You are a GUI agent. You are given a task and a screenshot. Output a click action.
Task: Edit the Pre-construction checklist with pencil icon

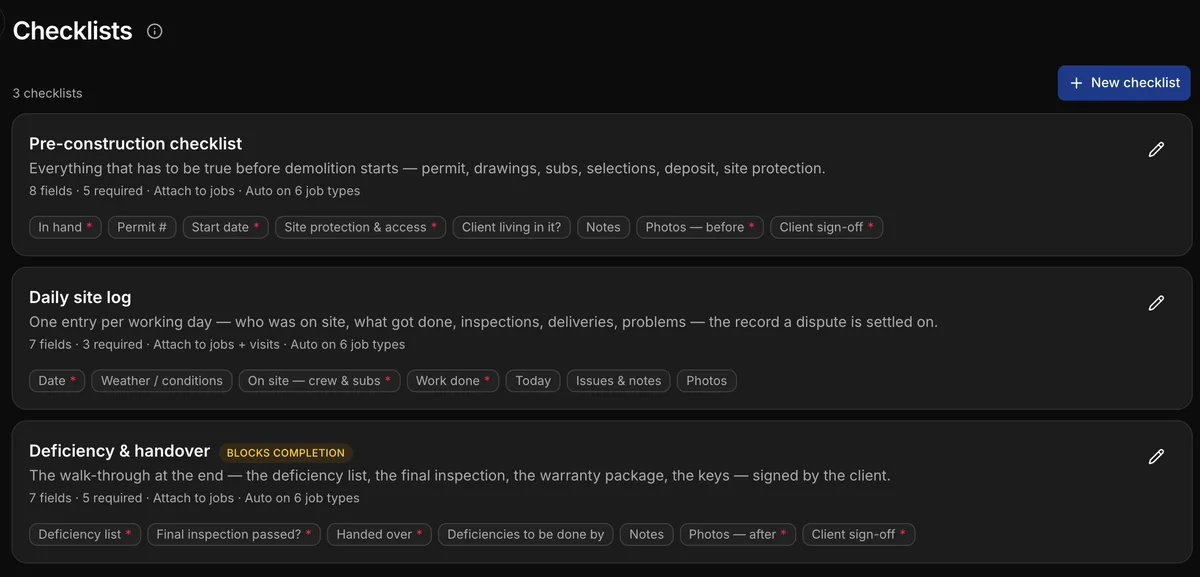pyautogui.click(x=1156, y=150)
